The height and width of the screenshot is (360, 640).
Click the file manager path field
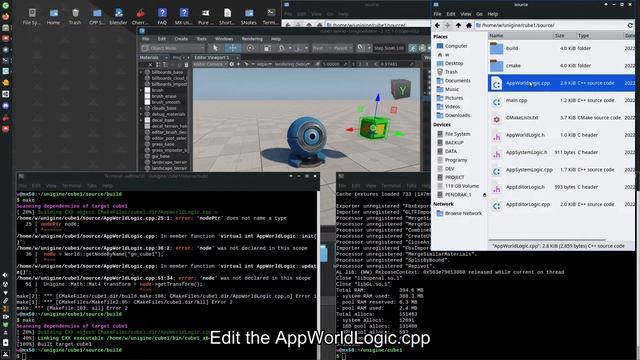coord(549,25)
